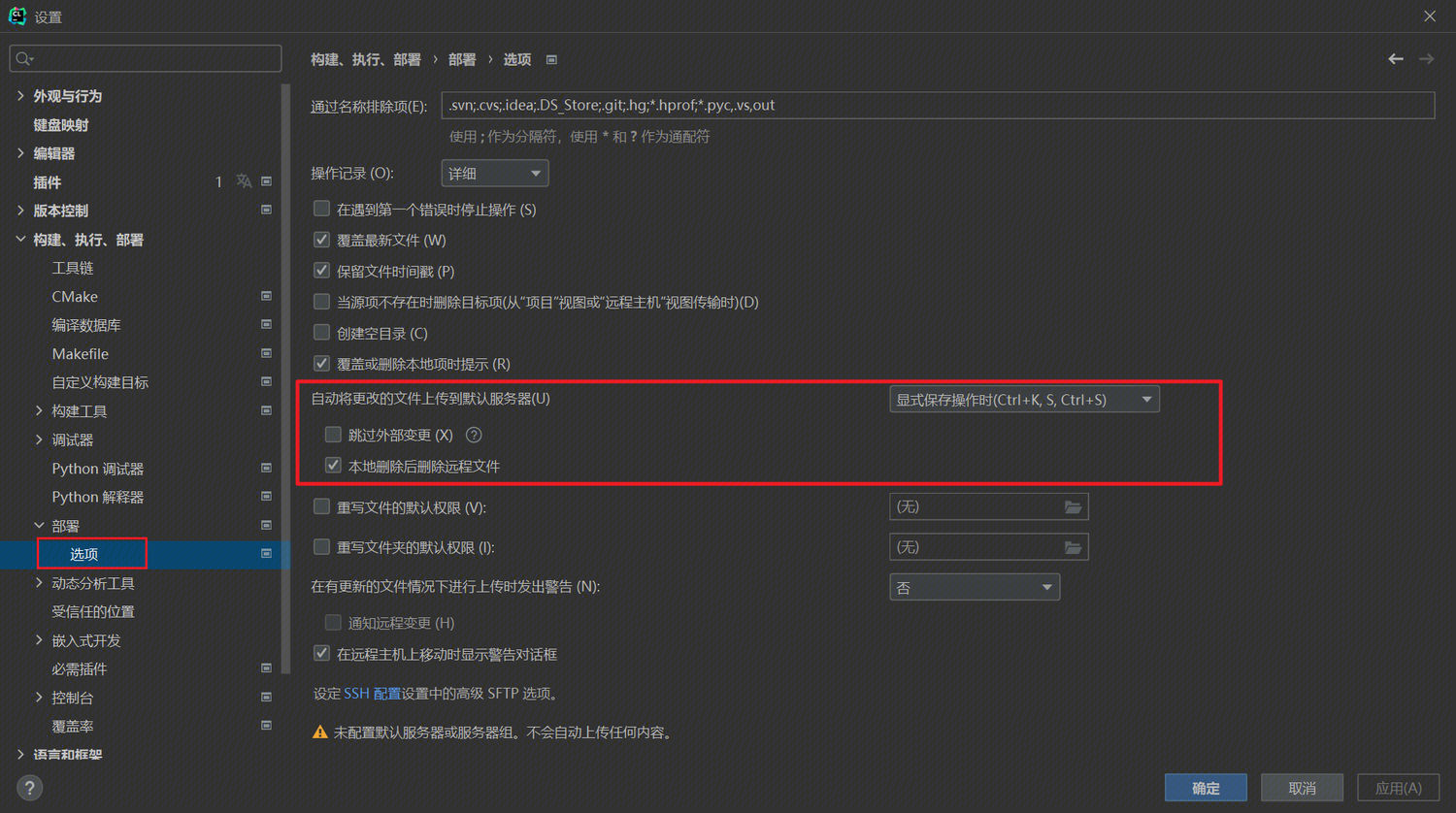Click the 确定 button
This screenshot has width=1456, height=813.
[1205, 788]
